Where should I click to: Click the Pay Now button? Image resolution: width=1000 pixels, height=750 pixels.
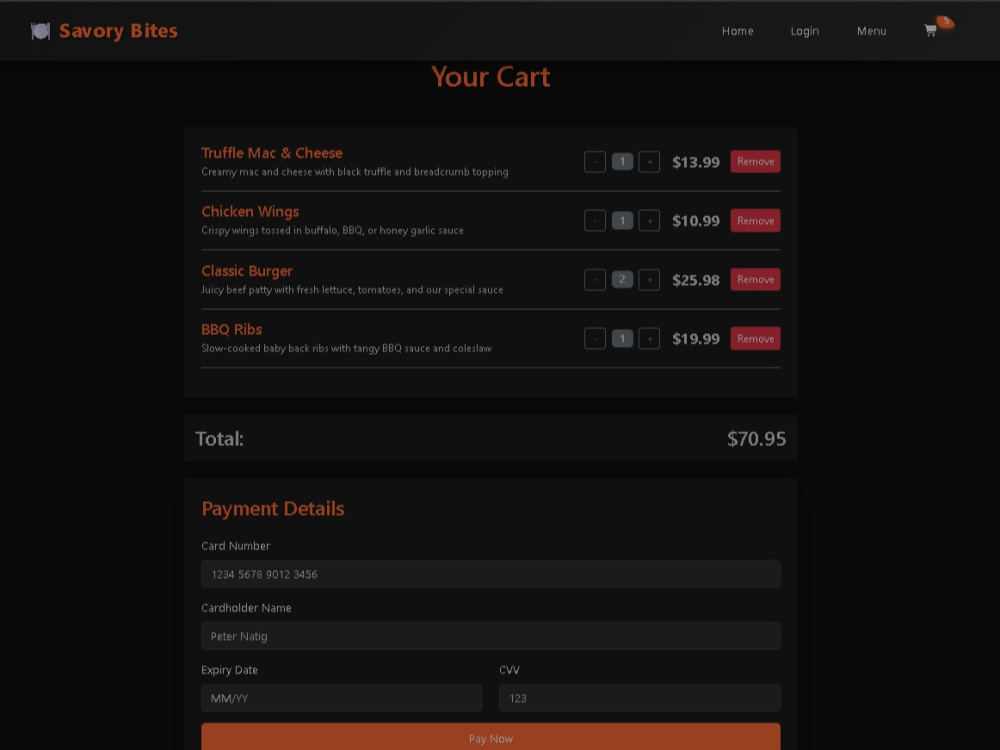coord(490,738)
